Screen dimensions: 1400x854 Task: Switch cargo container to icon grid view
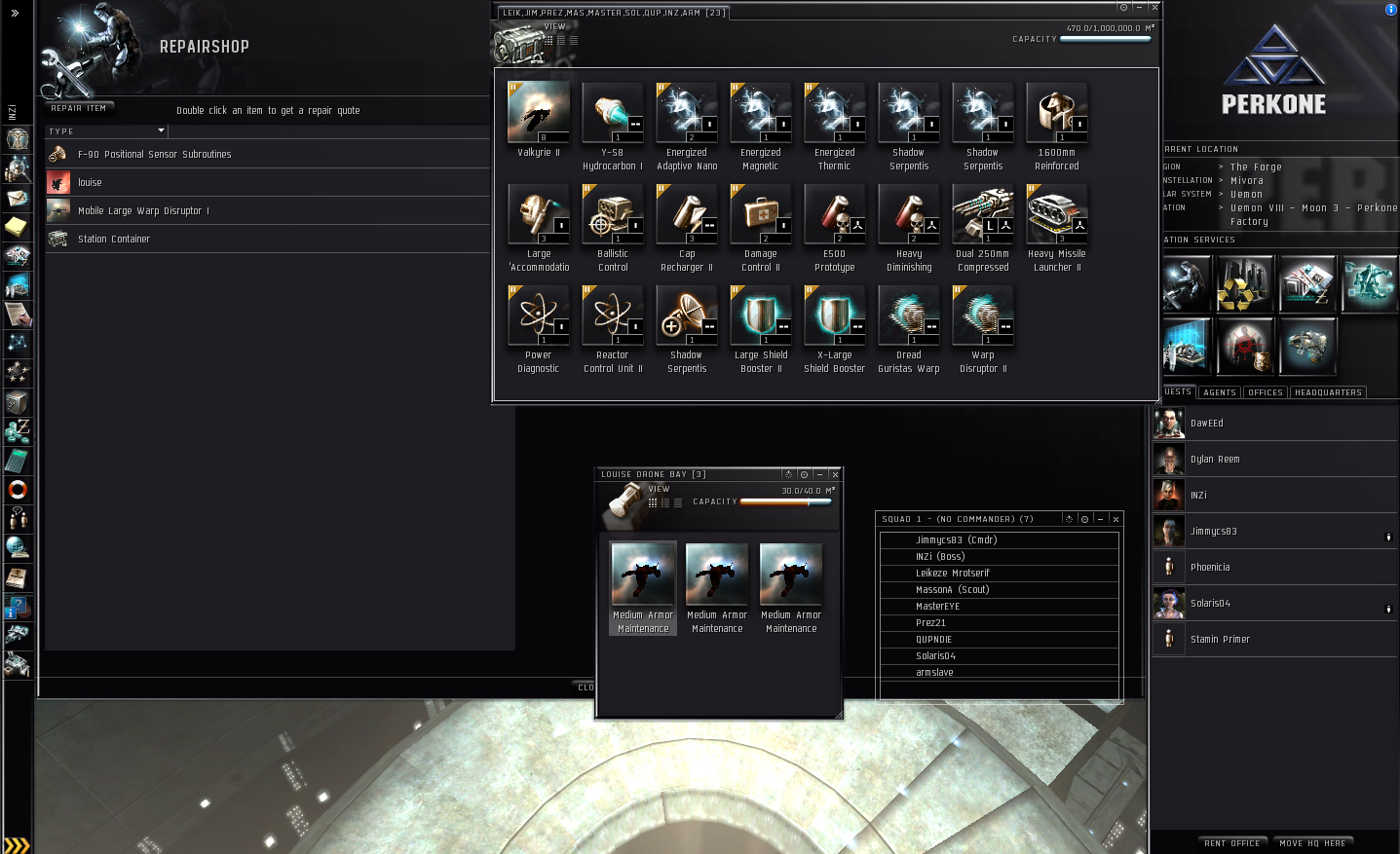pos(549,40)
